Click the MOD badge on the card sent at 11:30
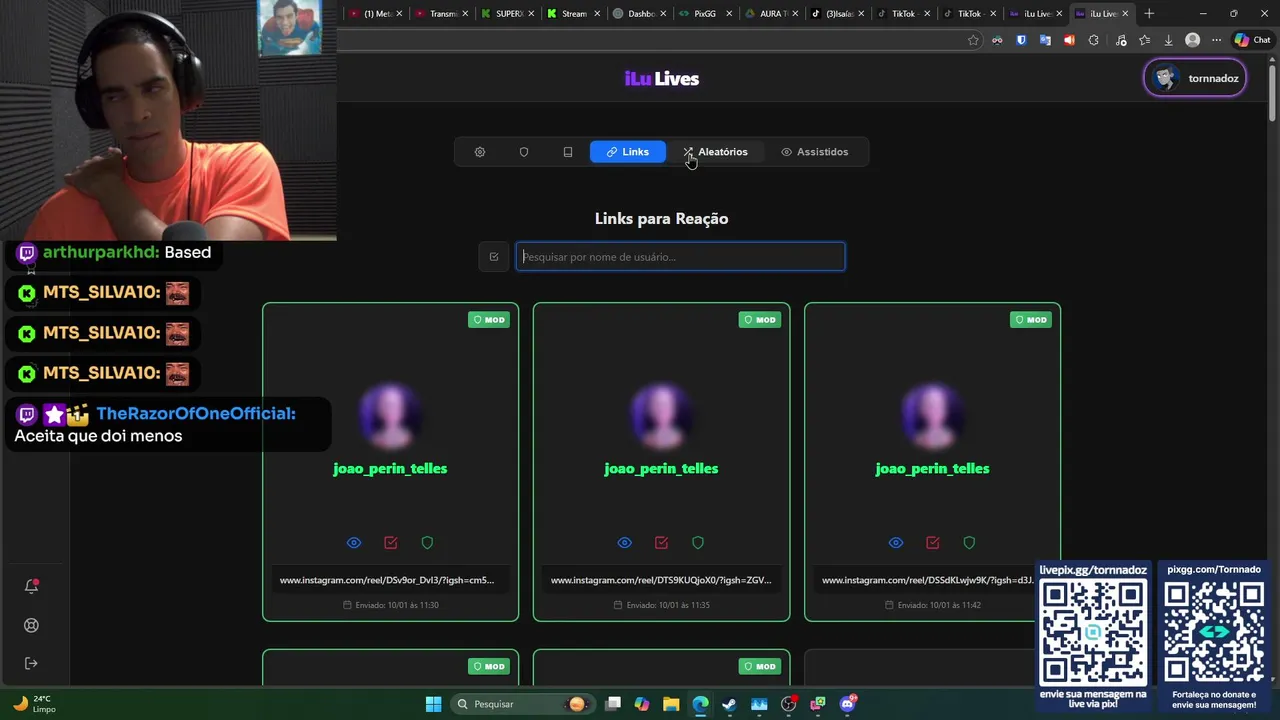 coord(489,320)
